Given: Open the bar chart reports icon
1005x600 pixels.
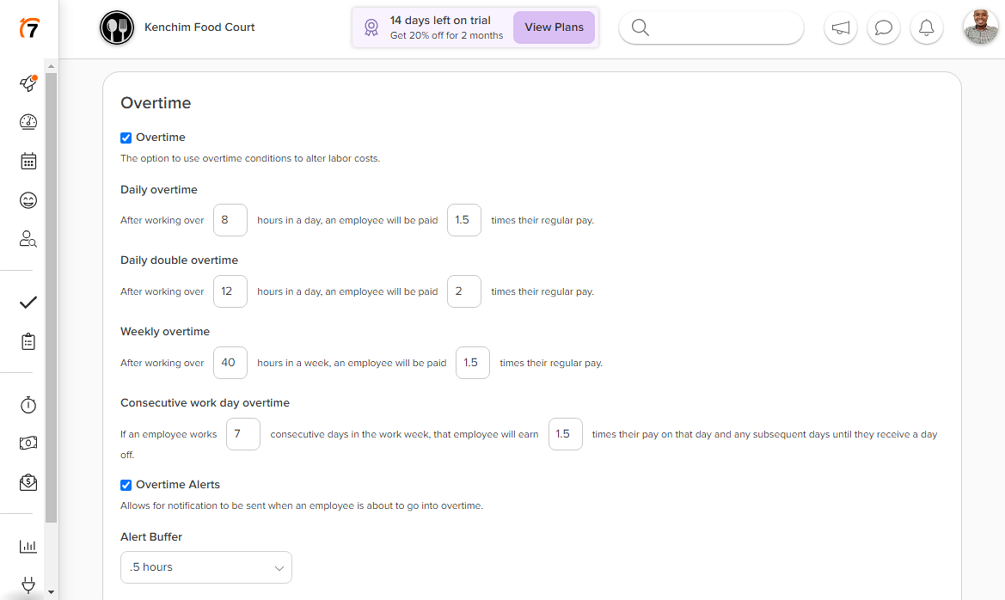Looking at the screenshot, I should (x=28, y=546).
